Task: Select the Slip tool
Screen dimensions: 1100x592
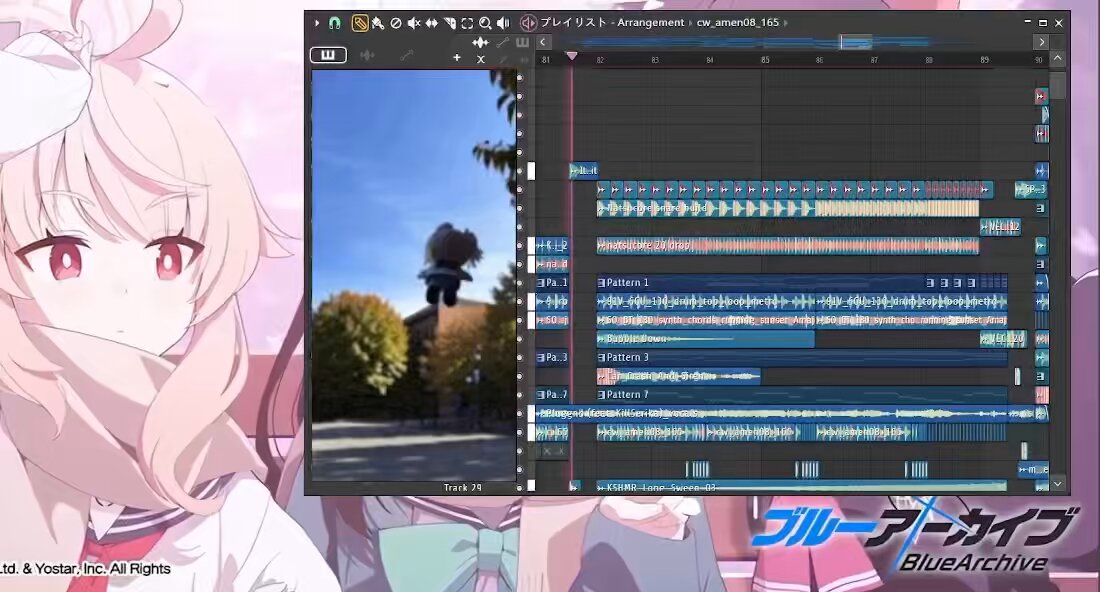Action: (431, 23)
